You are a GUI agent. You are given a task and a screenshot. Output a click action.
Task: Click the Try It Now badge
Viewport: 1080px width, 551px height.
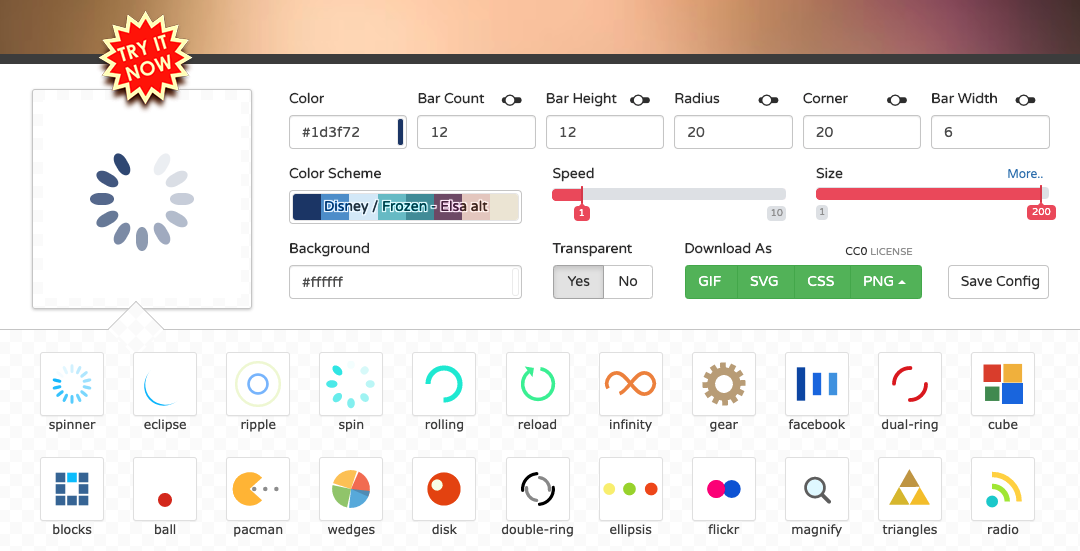[145, 59]
